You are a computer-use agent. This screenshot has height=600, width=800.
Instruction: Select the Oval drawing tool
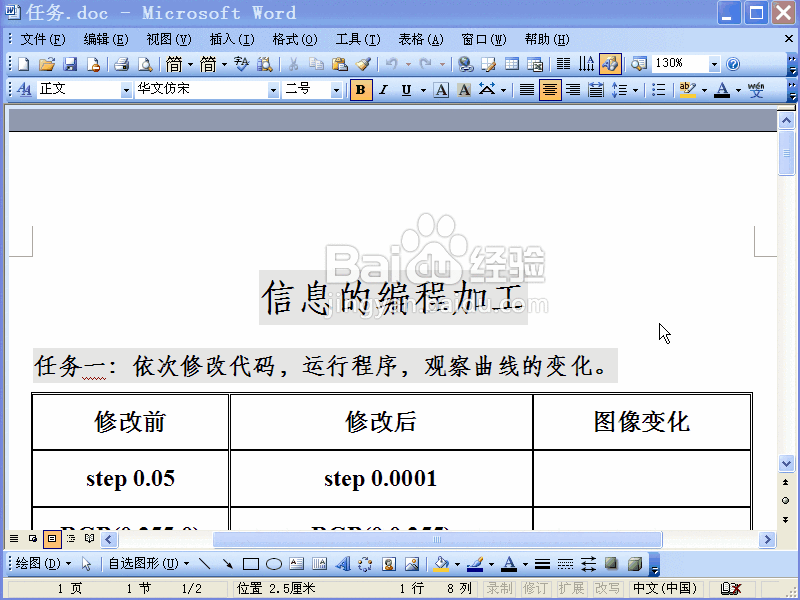272,563
